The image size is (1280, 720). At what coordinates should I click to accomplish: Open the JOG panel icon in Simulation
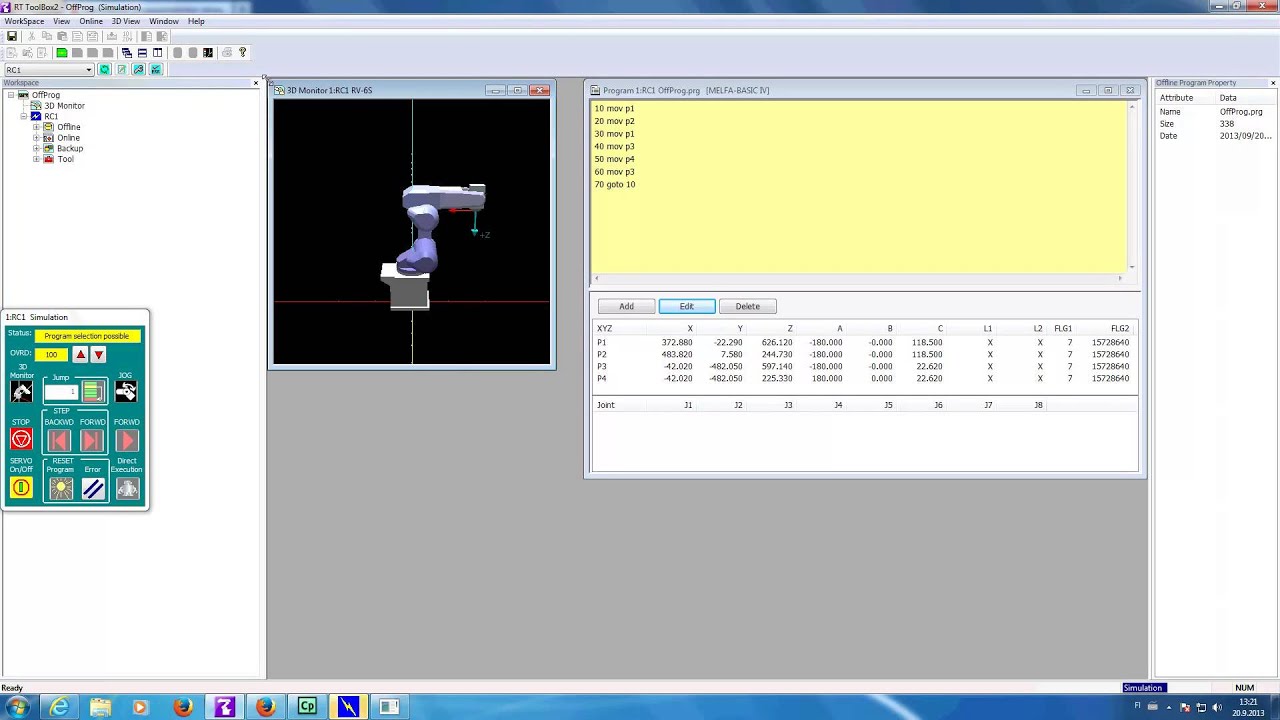(x=126, y=392)
